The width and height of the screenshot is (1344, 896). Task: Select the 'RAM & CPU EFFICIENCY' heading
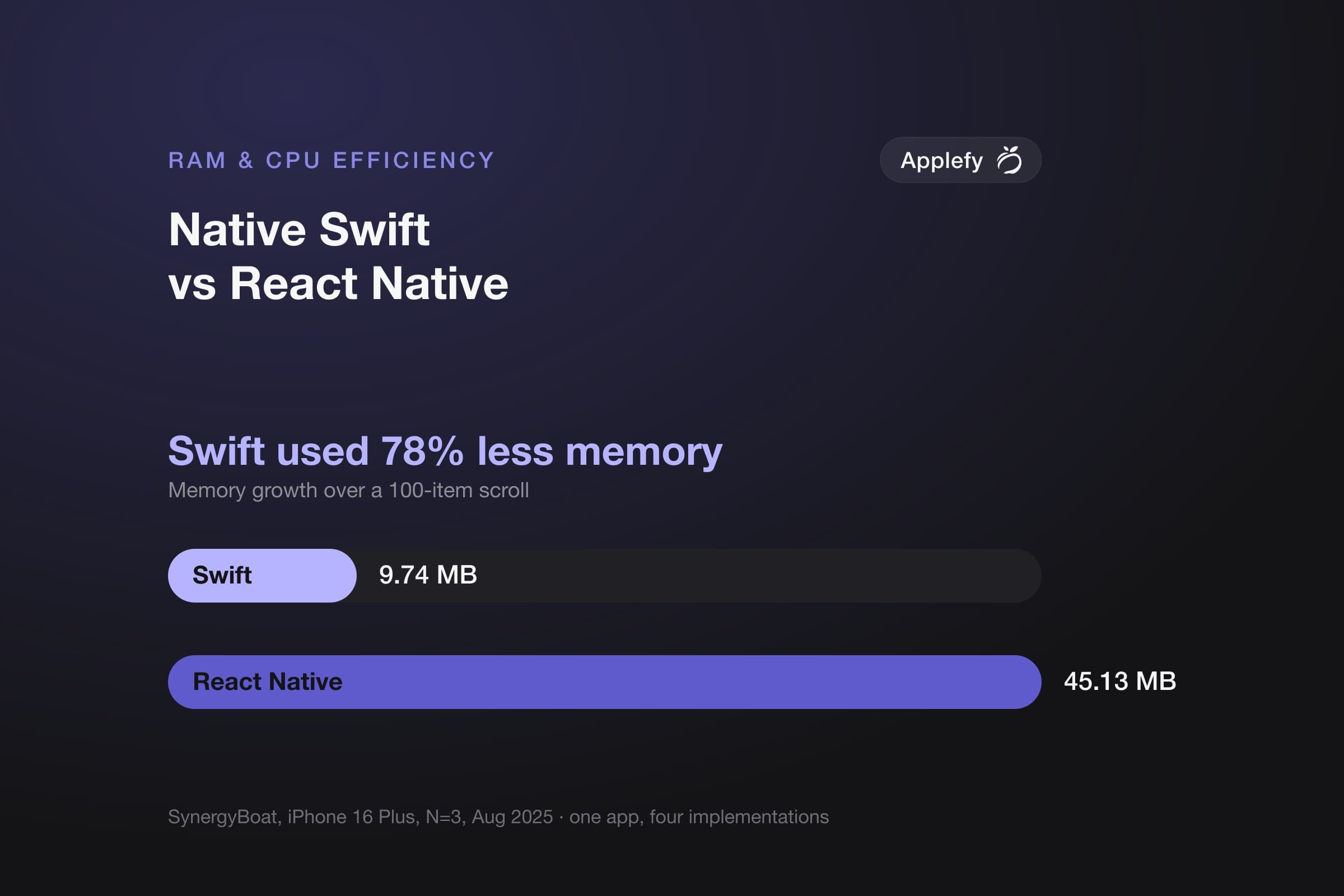[332, 161]
